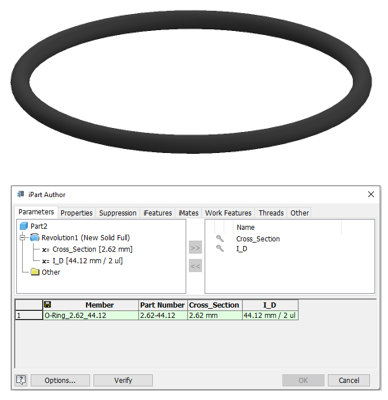
Task: Edit the O-Ring_2.62_44.12 member cell
Action: (91, 315)
